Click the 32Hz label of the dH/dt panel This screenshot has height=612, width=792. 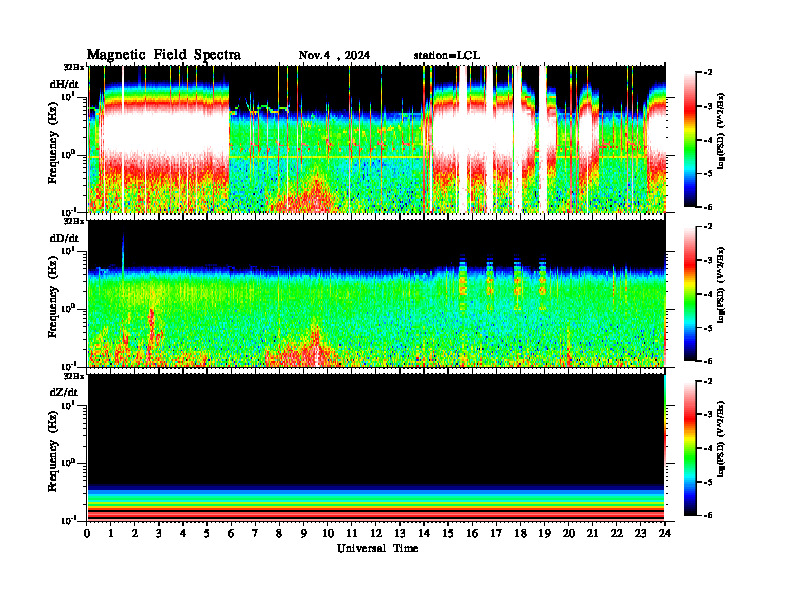pos(74,66)
